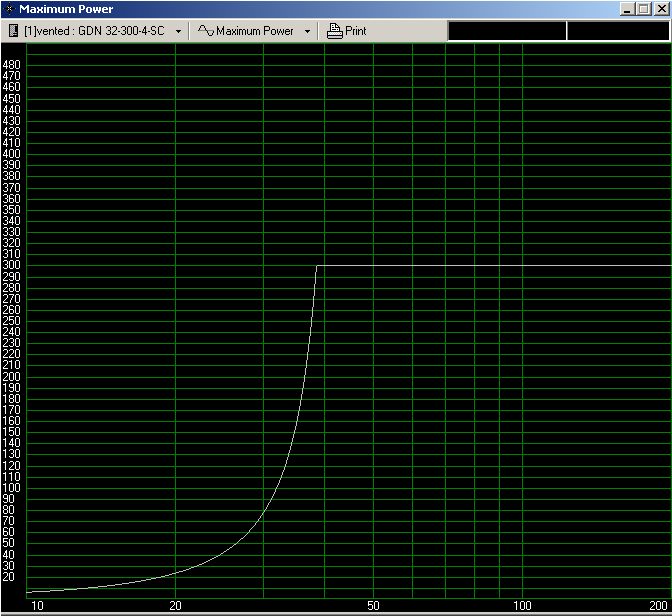Screen dimensions: 672x616
Task: Click the first black readout field
Action: (507, 31)
